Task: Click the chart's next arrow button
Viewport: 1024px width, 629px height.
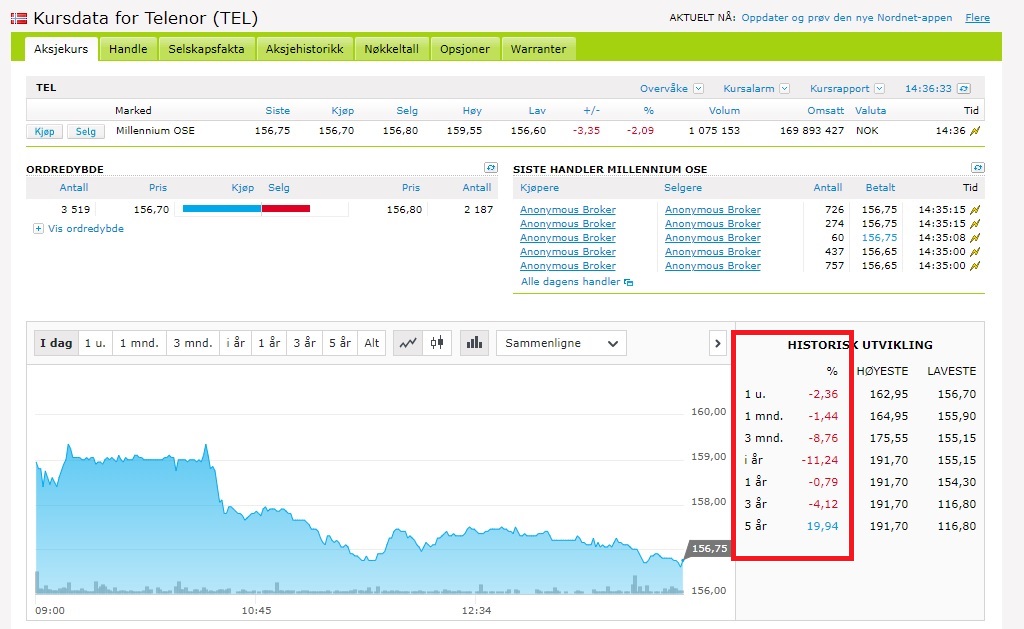Action: click(x=717, y=343)
